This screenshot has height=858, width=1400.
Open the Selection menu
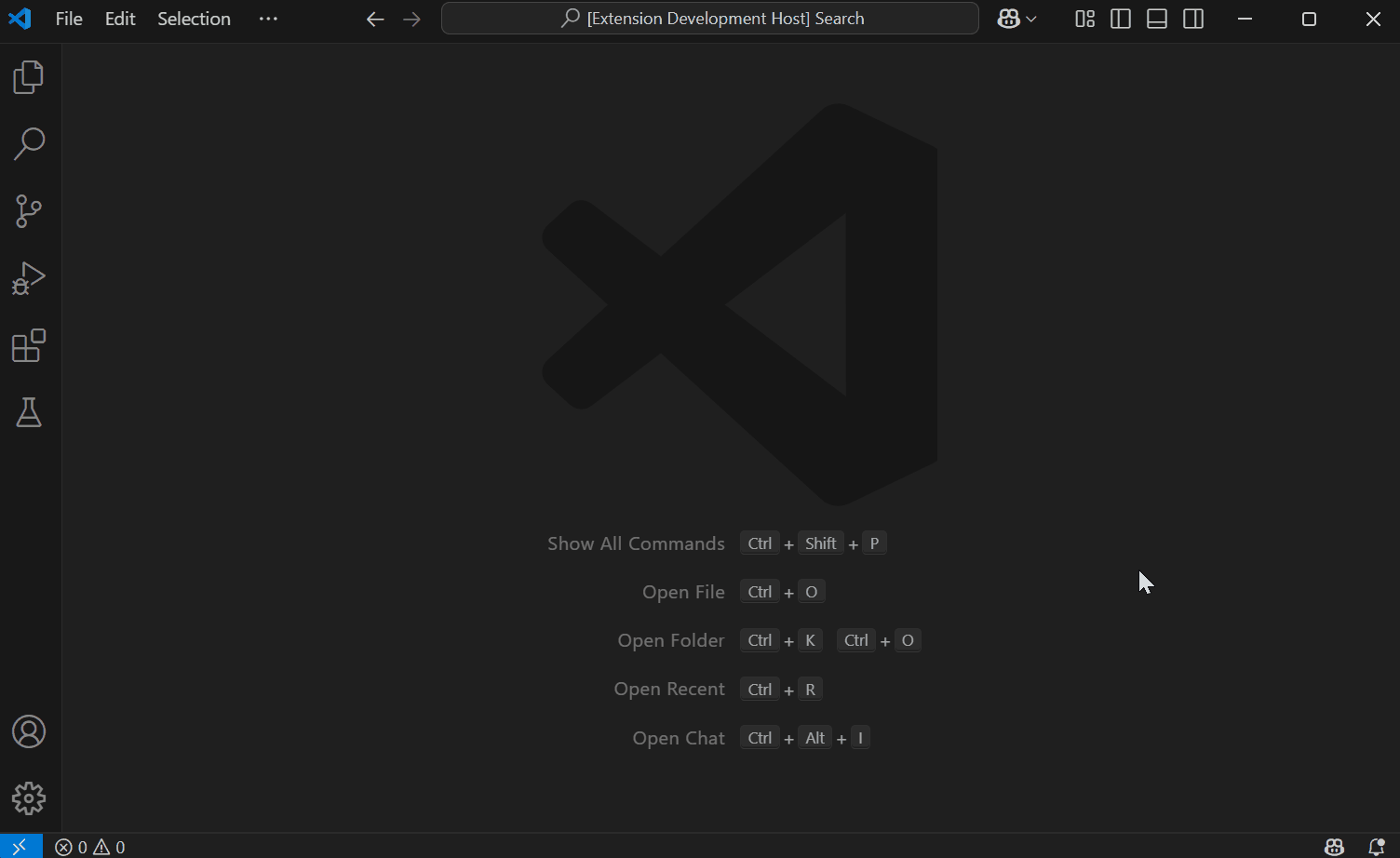tap(194, 19)
